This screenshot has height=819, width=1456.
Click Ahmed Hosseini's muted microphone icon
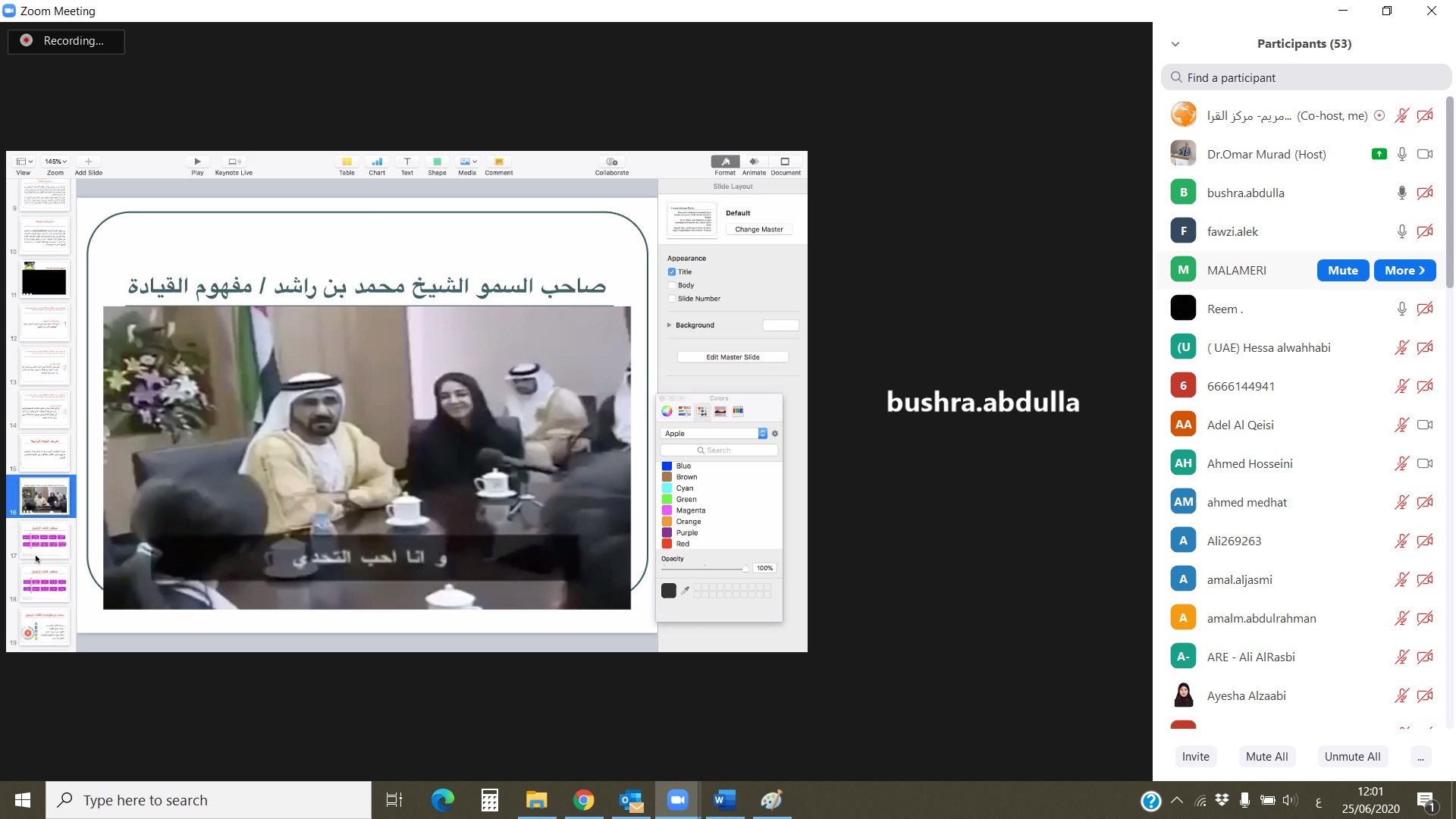click(1401, 463)
